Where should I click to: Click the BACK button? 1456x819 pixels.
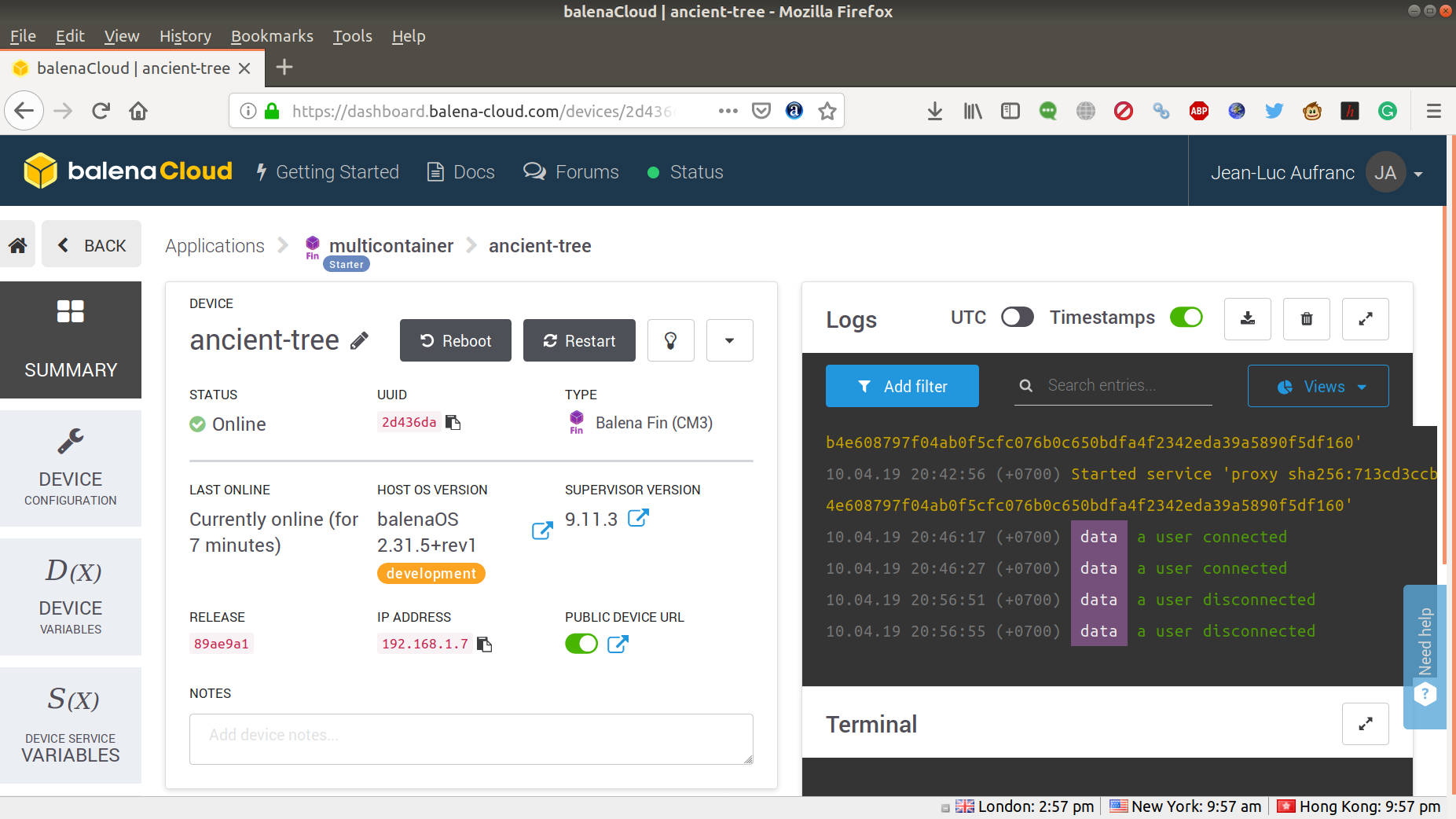tap(92, 245)
